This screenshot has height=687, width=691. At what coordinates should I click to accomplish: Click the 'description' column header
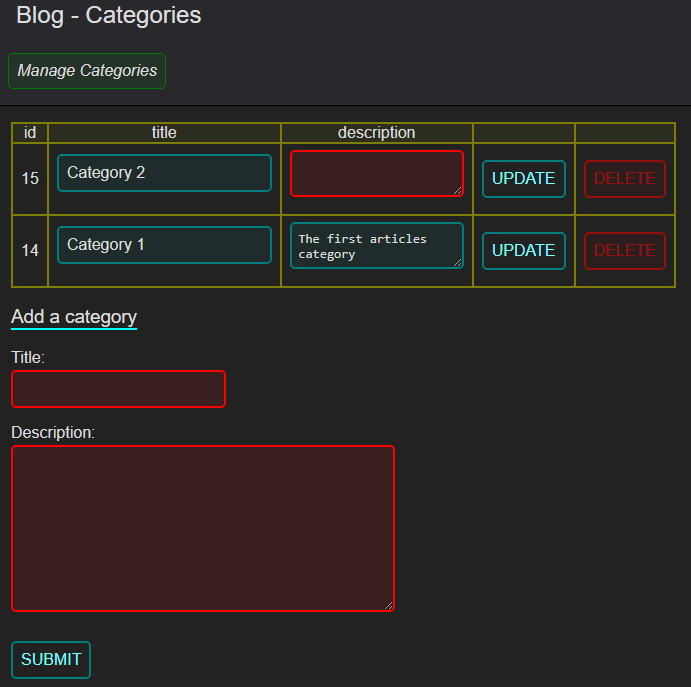[x=376, y=133]
